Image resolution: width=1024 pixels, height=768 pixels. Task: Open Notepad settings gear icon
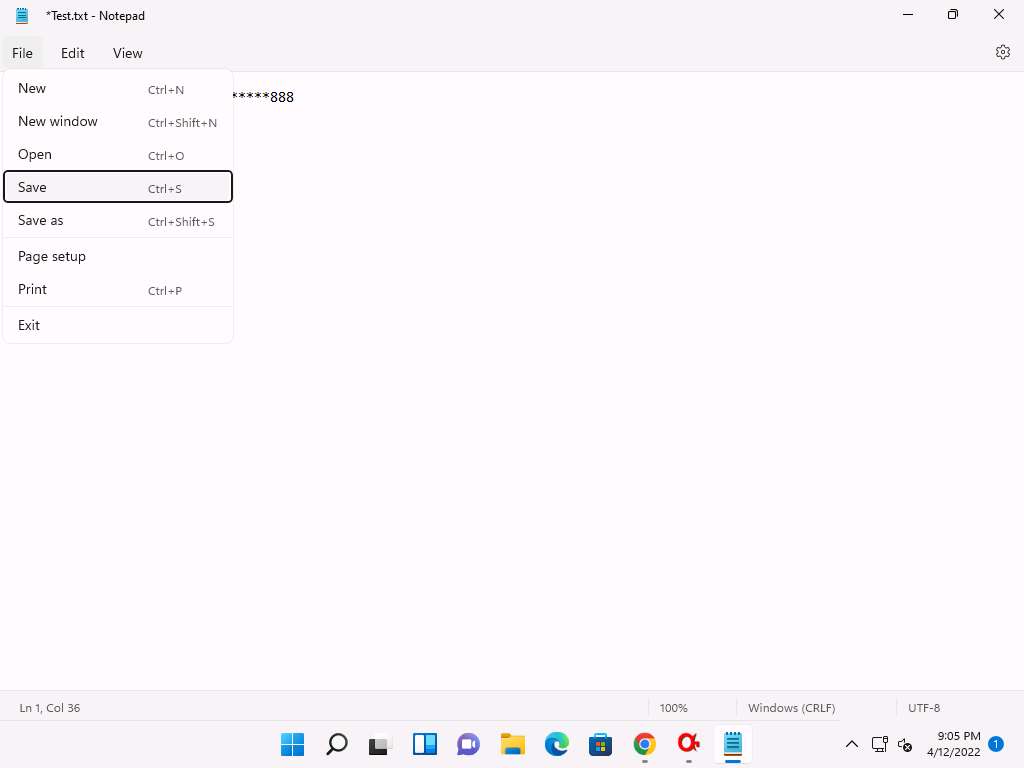1002,53
